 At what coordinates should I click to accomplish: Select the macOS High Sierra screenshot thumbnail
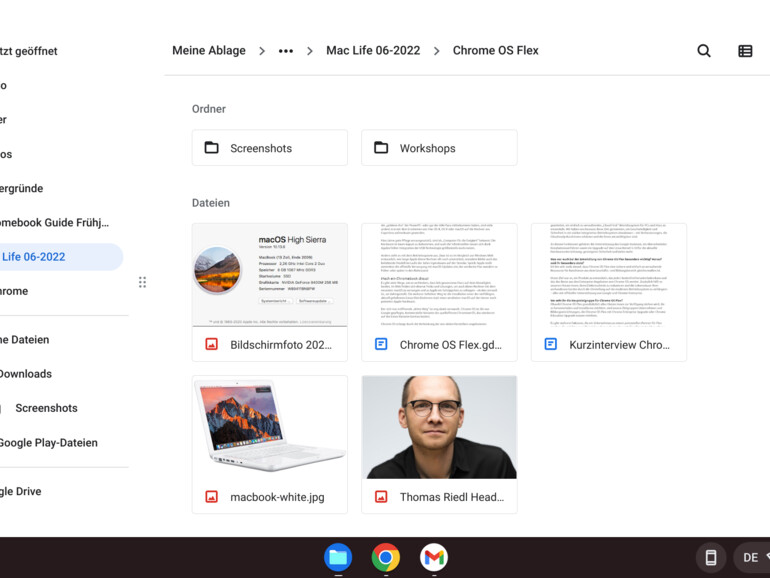(270, 275)
